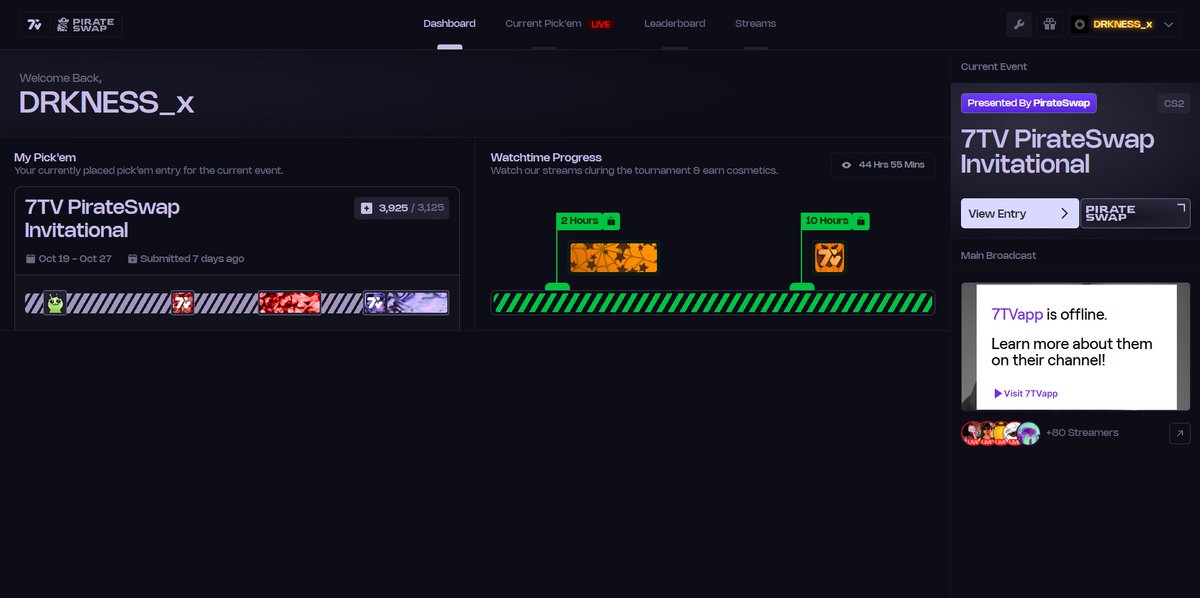
Task: Expand the DRKNESS_x account dropdown chevron
Action: click(x=1170, y=24)
